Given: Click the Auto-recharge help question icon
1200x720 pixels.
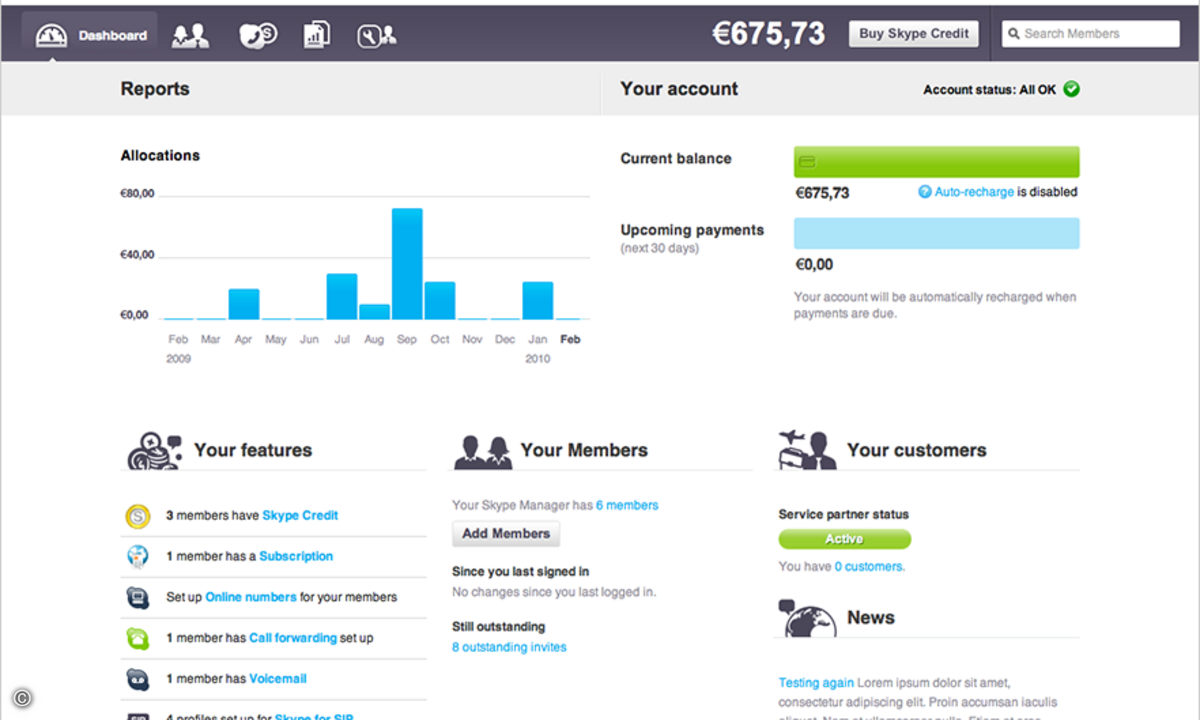Looking at the screenshot, I should tap(925, 192).
